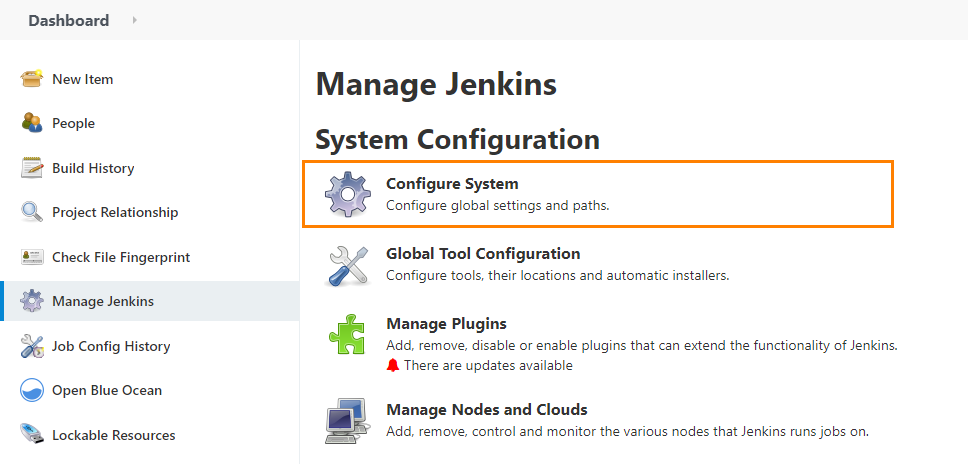
Task: Open the Configure System title link
Action: pyautogui.click(x=452, y=184)
